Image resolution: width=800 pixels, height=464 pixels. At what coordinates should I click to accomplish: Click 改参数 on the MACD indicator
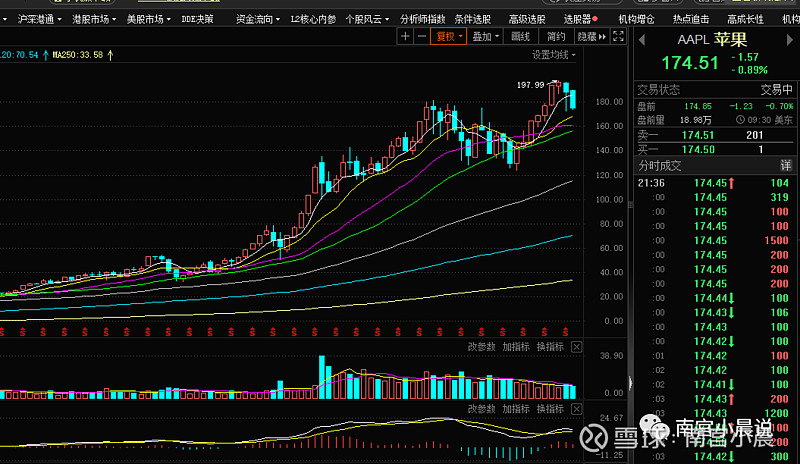tap(481, 409)
